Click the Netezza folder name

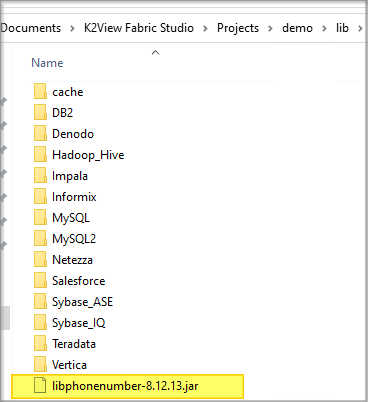pos(72,260)
